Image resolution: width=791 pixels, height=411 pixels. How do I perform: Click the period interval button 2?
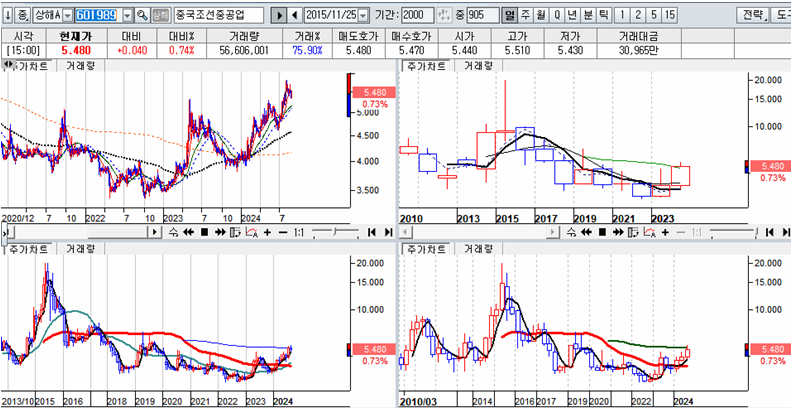[638, 15]
